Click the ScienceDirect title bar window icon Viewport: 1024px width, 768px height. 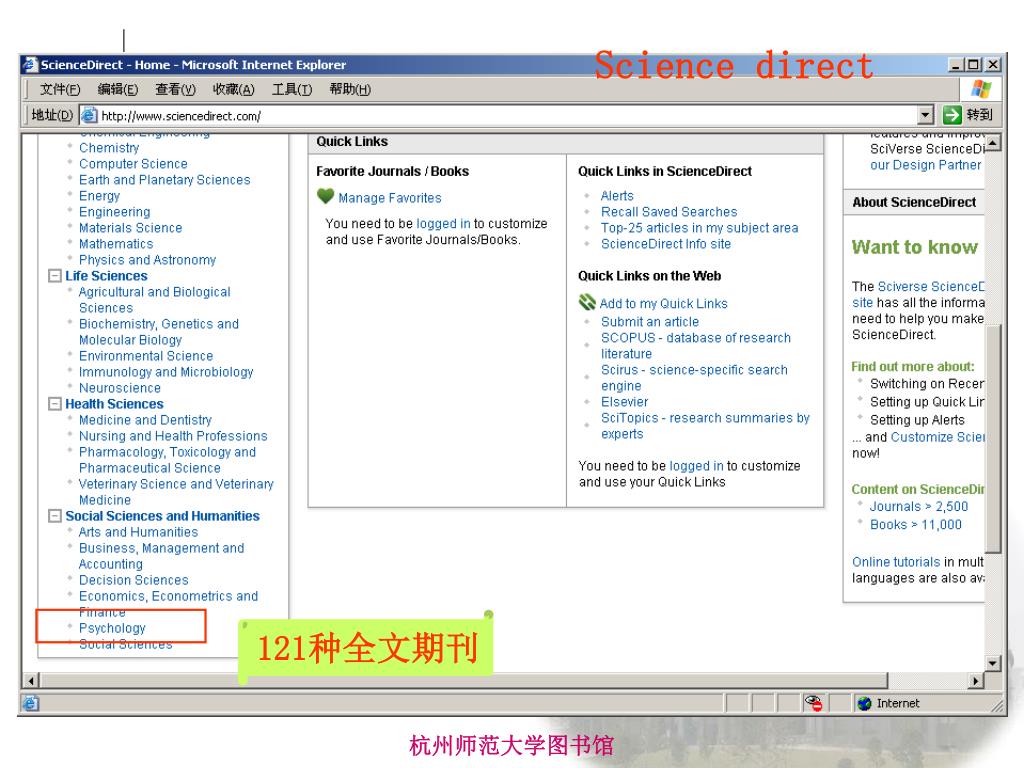coord(30,65)
